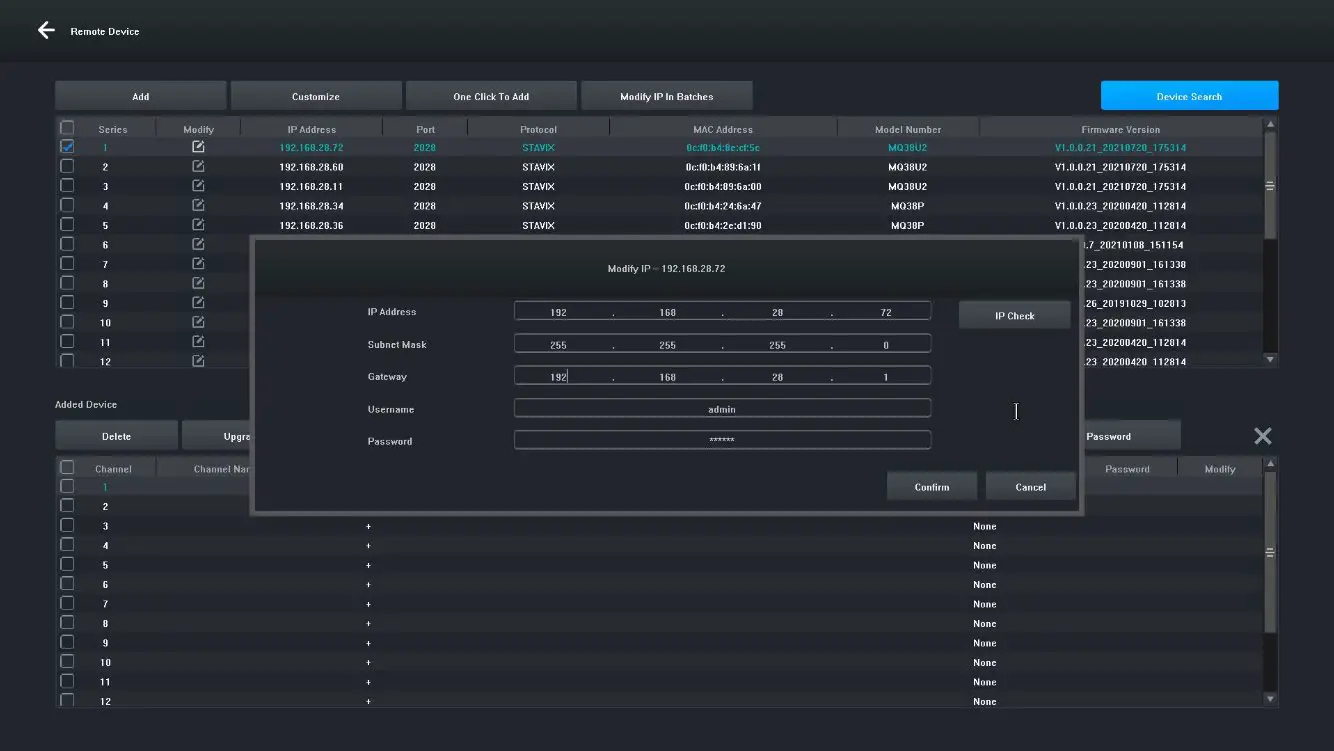
Task: Click the Username input field
Action: coord(722,409)
